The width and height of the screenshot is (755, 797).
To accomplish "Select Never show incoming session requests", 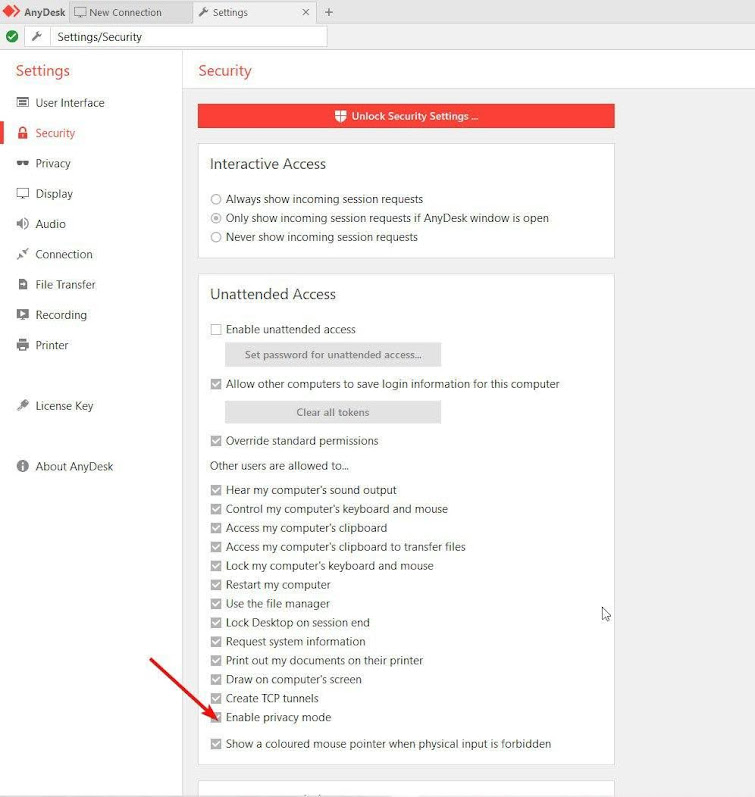I will tap(216, 237).
